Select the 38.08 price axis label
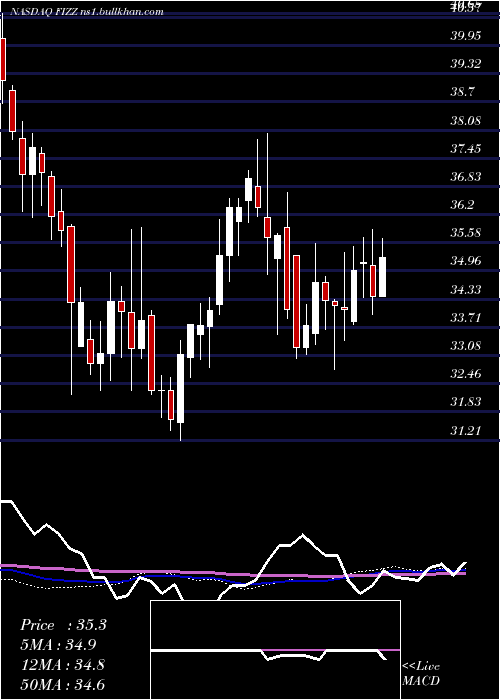 click(x=466, y=121)
